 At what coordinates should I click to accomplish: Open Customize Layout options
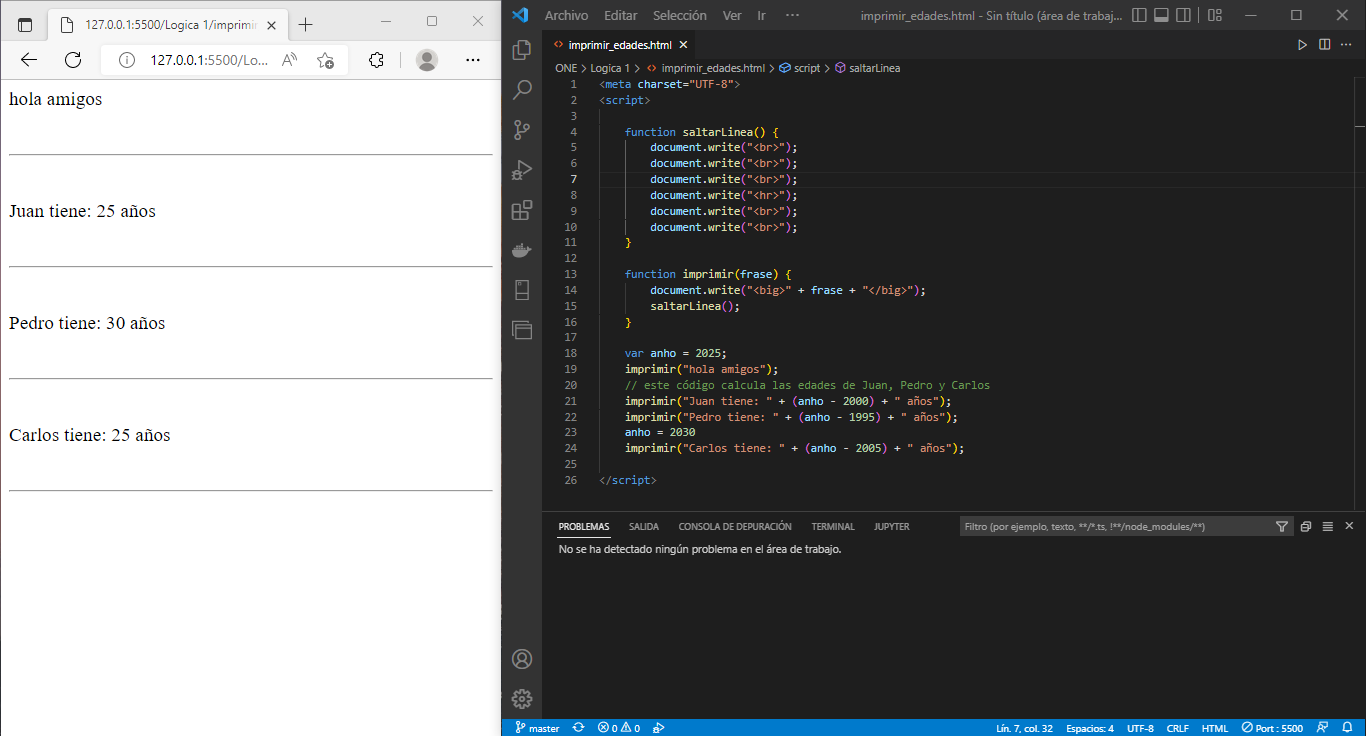pos(1215,15)
